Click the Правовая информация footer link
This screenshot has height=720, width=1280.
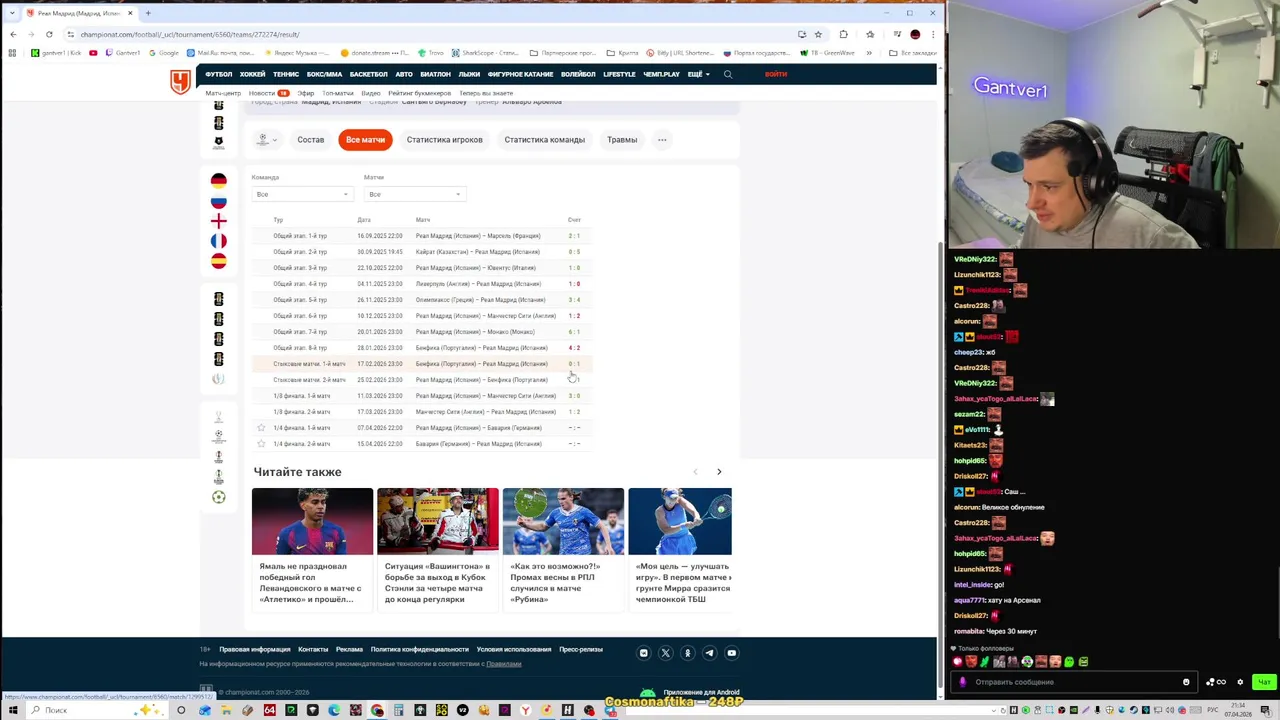coord(255,650)
